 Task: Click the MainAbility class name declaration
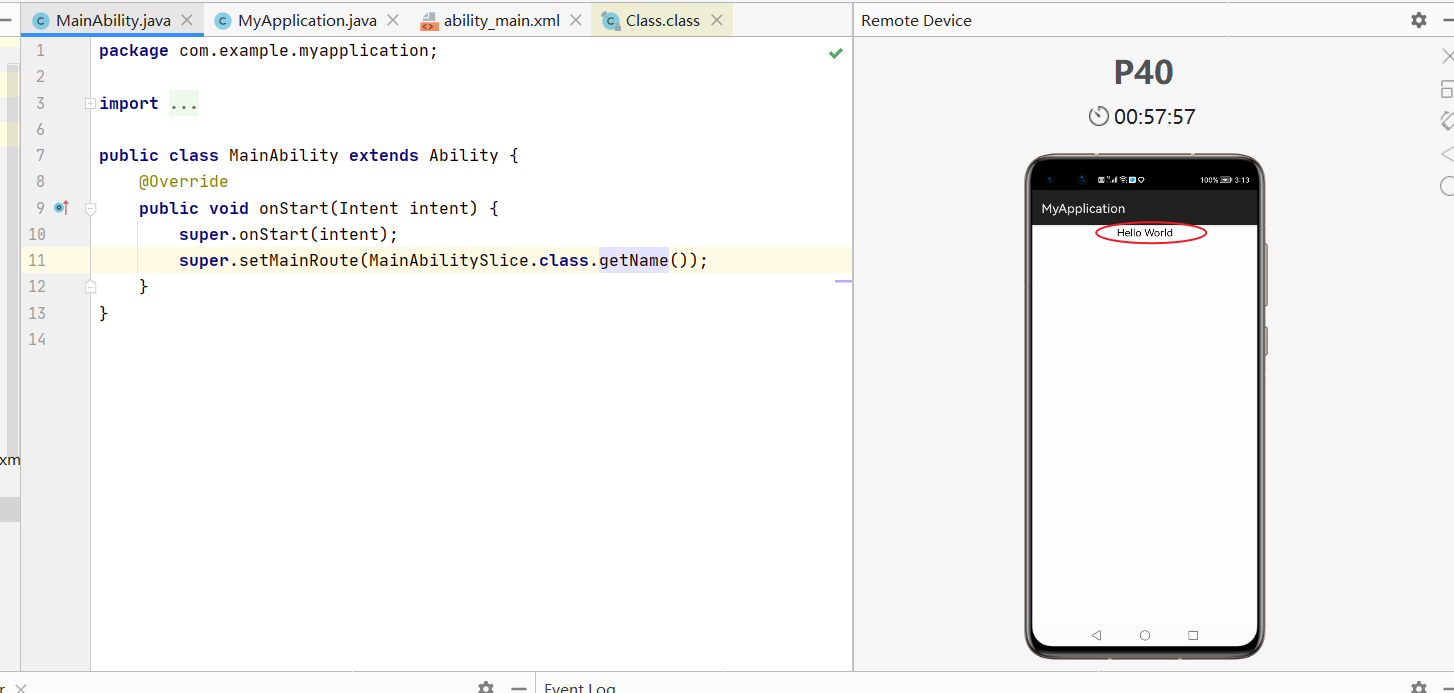(284, 155)
